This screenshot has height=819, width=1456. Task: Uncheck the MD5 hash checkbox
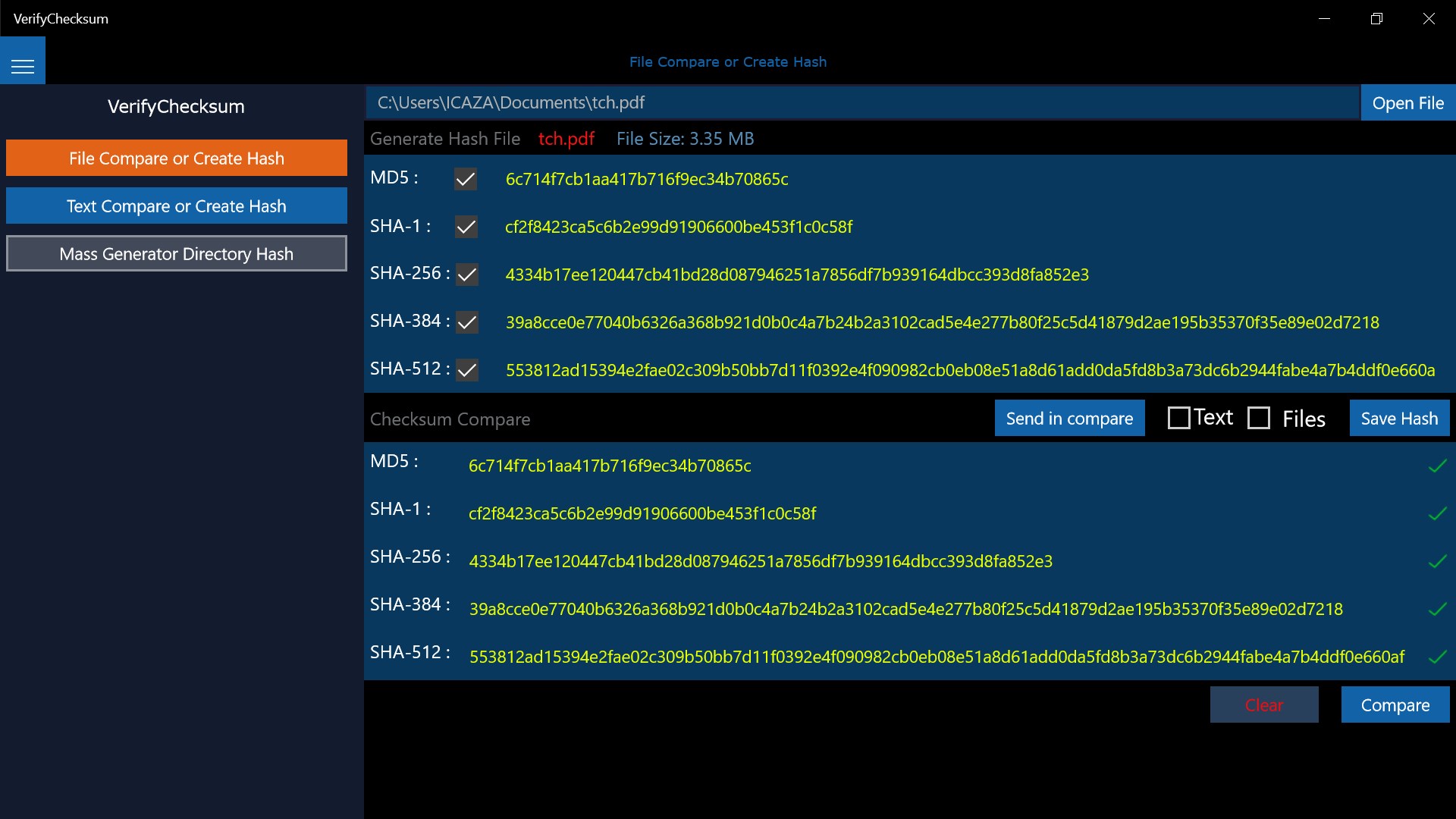(466, 180)
